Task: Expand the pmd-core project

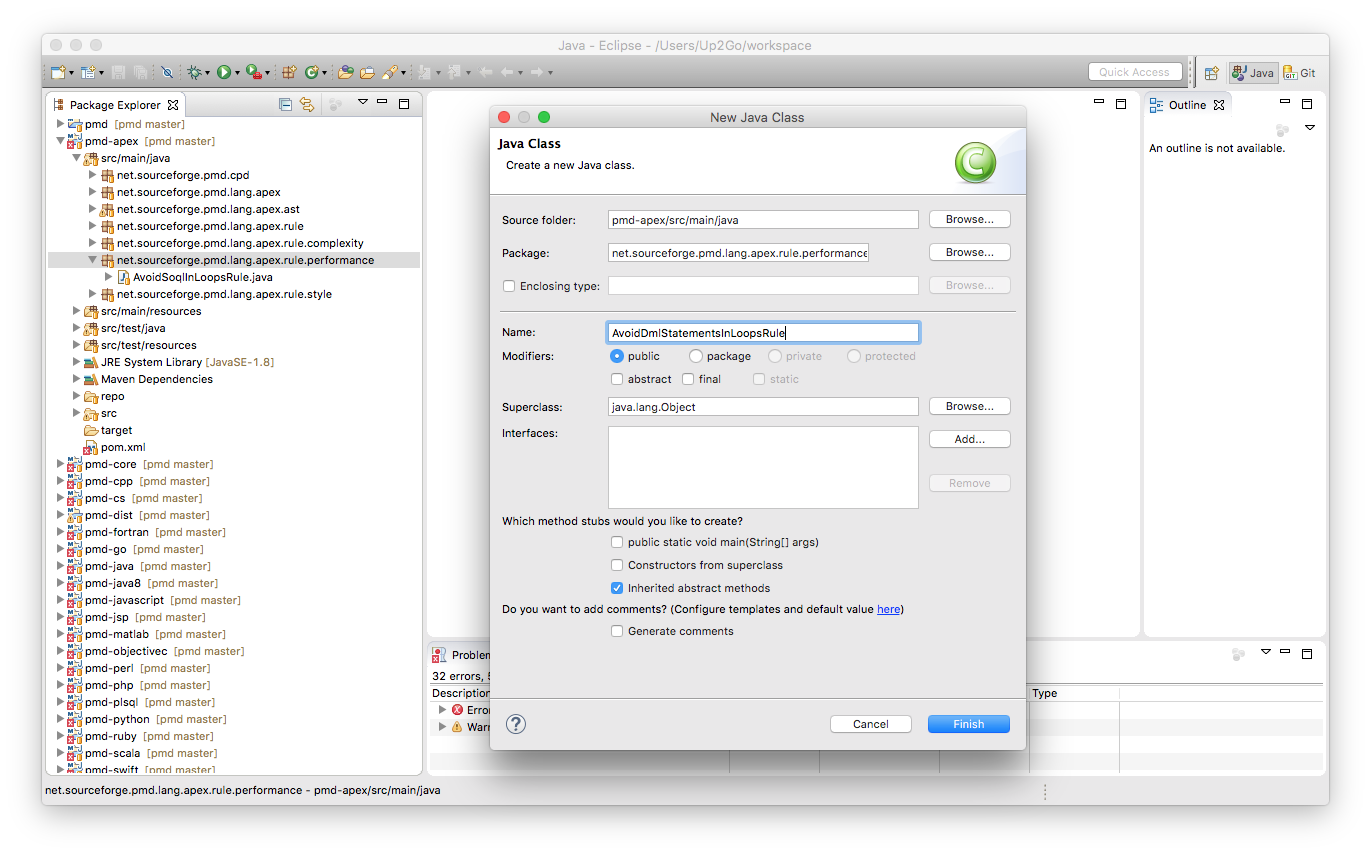Action: click(x=60, y=464)
